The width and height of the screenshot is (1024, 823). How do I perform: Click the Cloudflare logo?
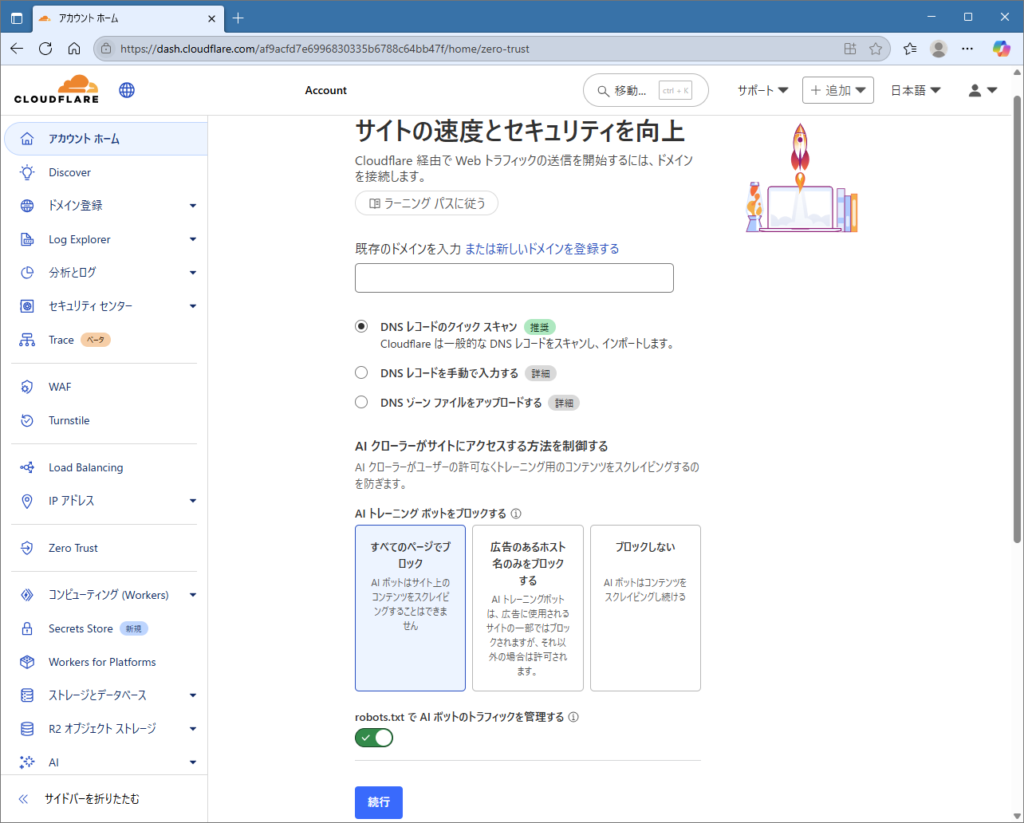[56, 89]
